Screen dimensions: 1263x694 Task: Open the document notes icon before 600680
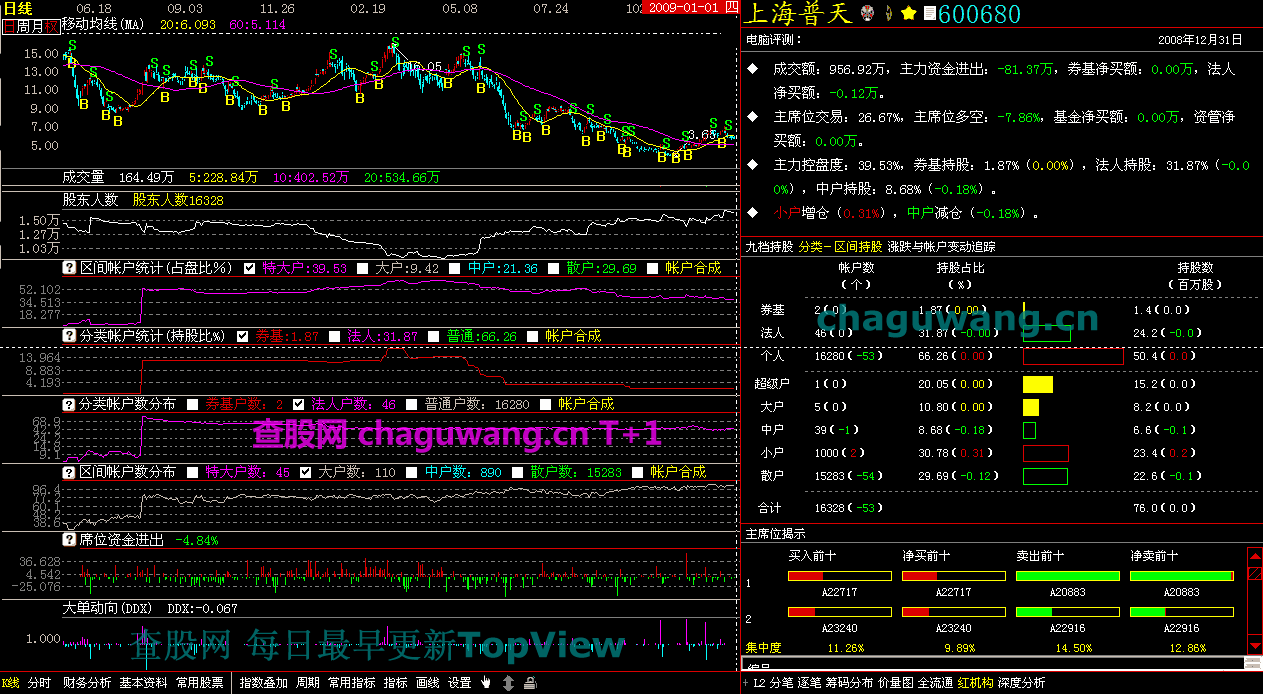pyautogui.click(x=929, y=14)
